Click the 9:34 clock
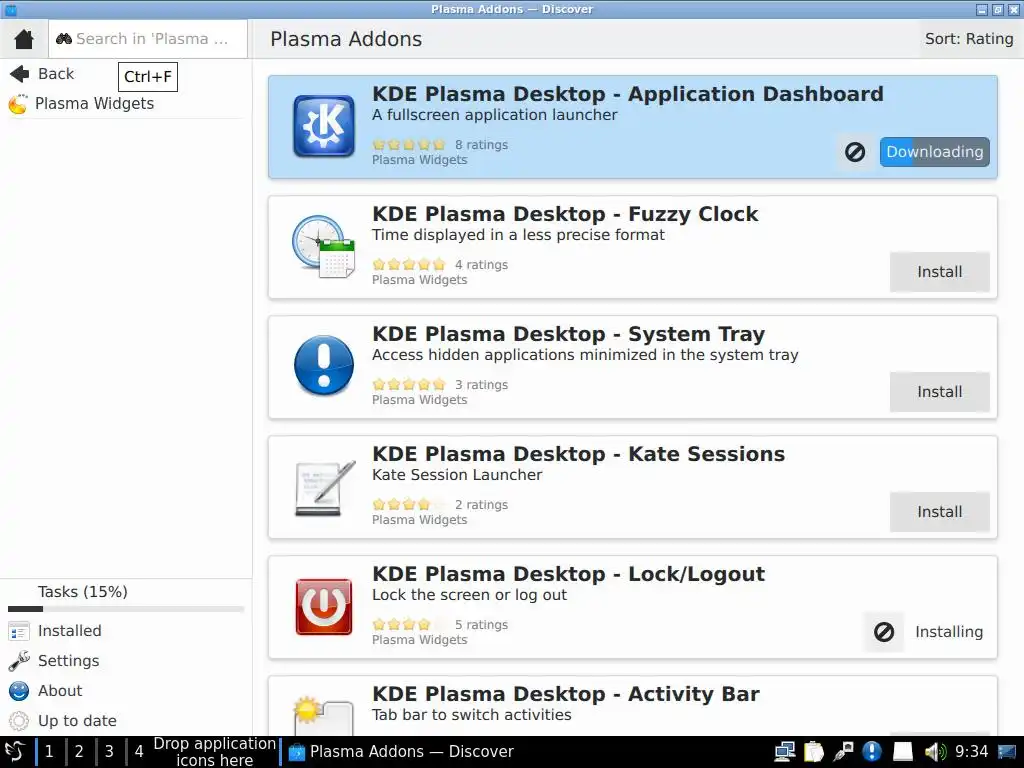 pyautogui.click(x=971, y=752)
